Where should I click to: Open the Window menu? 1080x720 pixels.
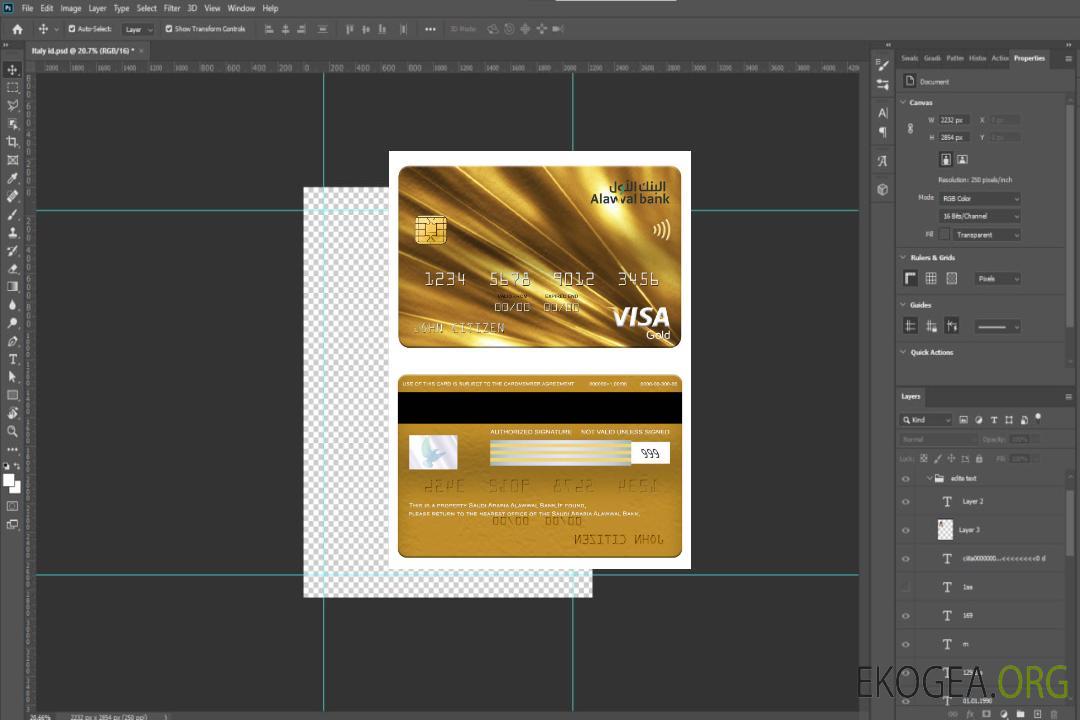coord(241,8)
